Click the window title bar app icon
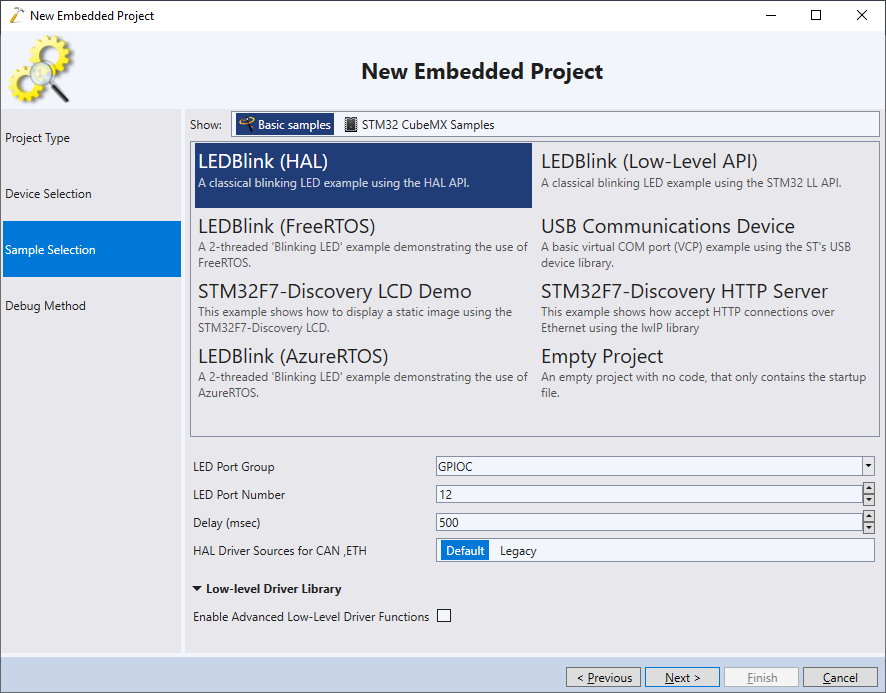 [x=17, y=15]
